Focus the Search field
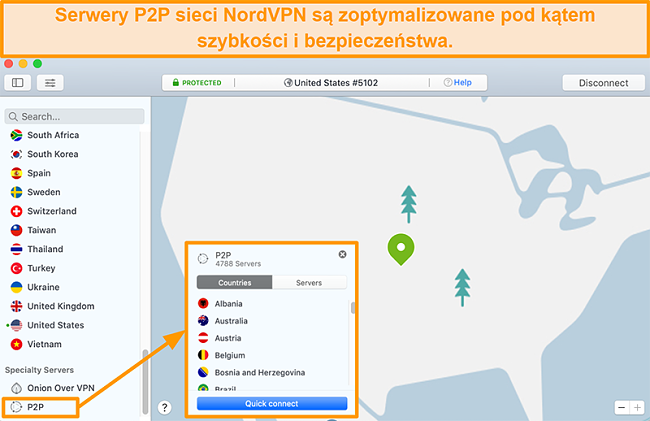 [75, 116]
